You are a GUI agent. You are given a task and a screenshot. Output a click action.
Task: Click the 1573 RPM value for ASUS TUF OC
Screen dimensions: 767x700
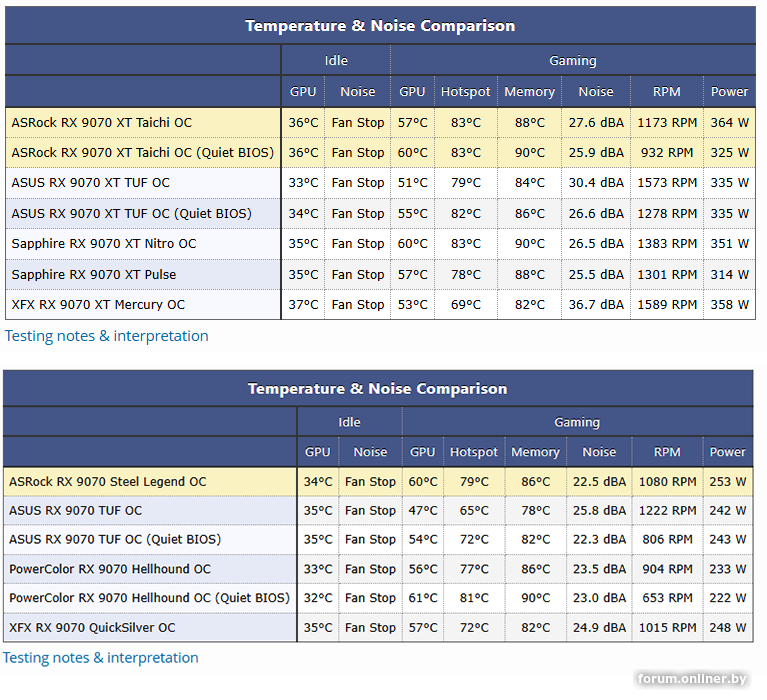667,183
